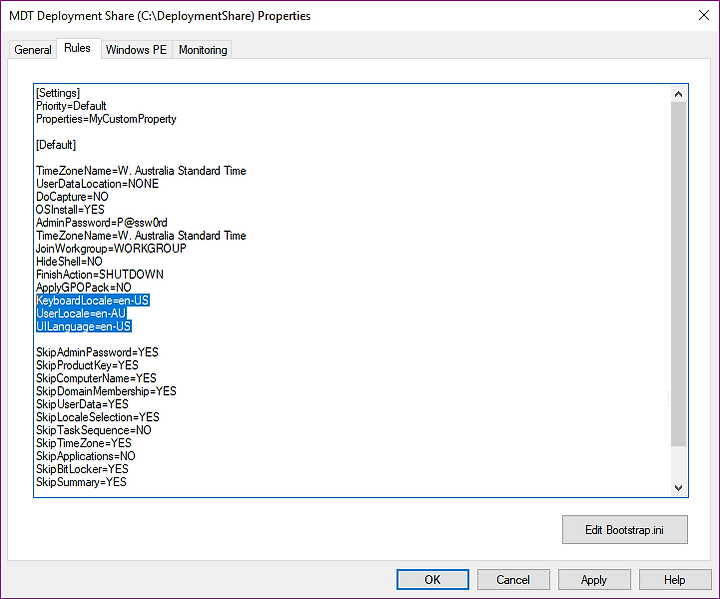Click HideShell=NO line
The image size is (720, 599).
tap(69, 261)
